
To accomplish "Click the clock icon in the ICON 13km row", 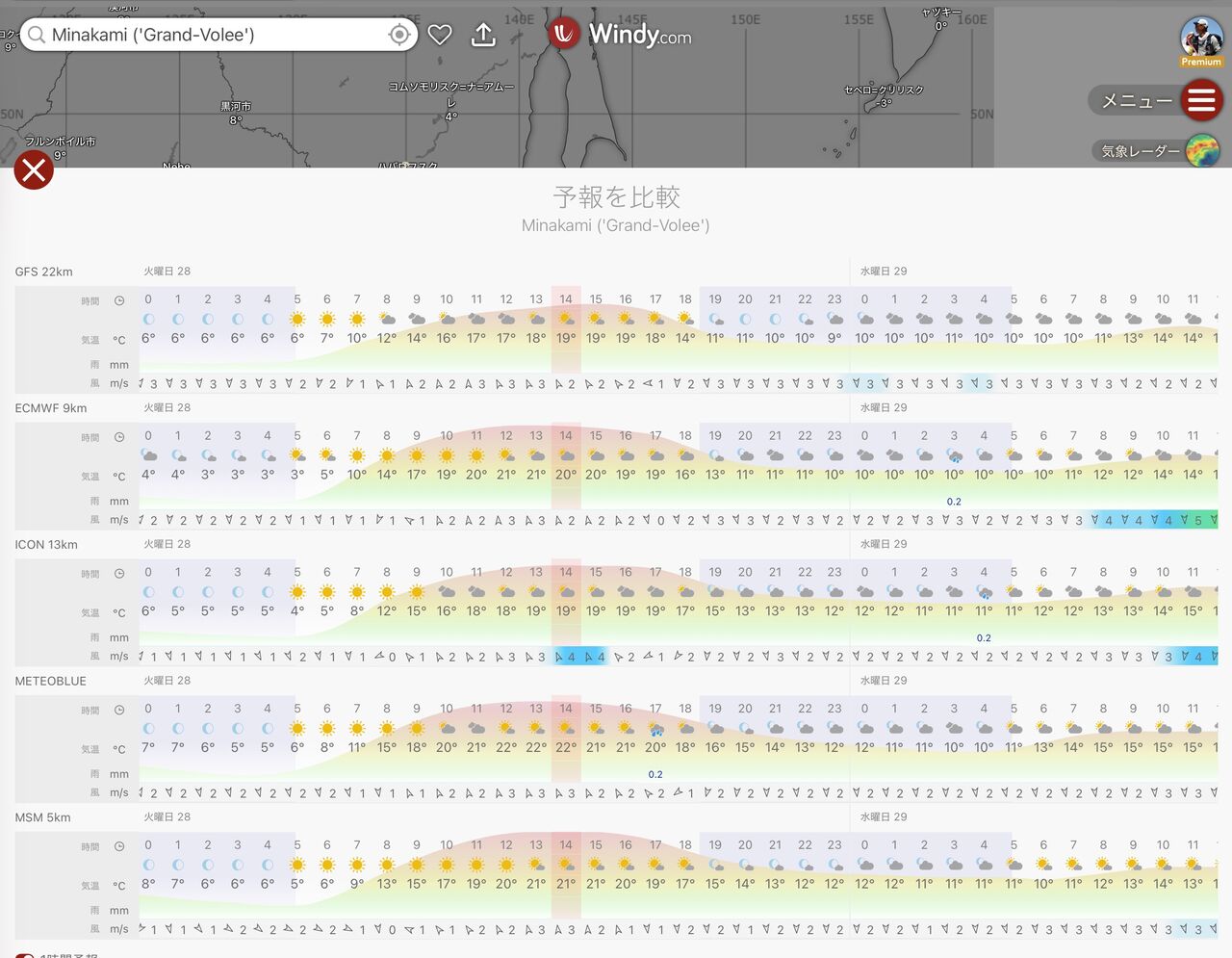I will [119, 574].
